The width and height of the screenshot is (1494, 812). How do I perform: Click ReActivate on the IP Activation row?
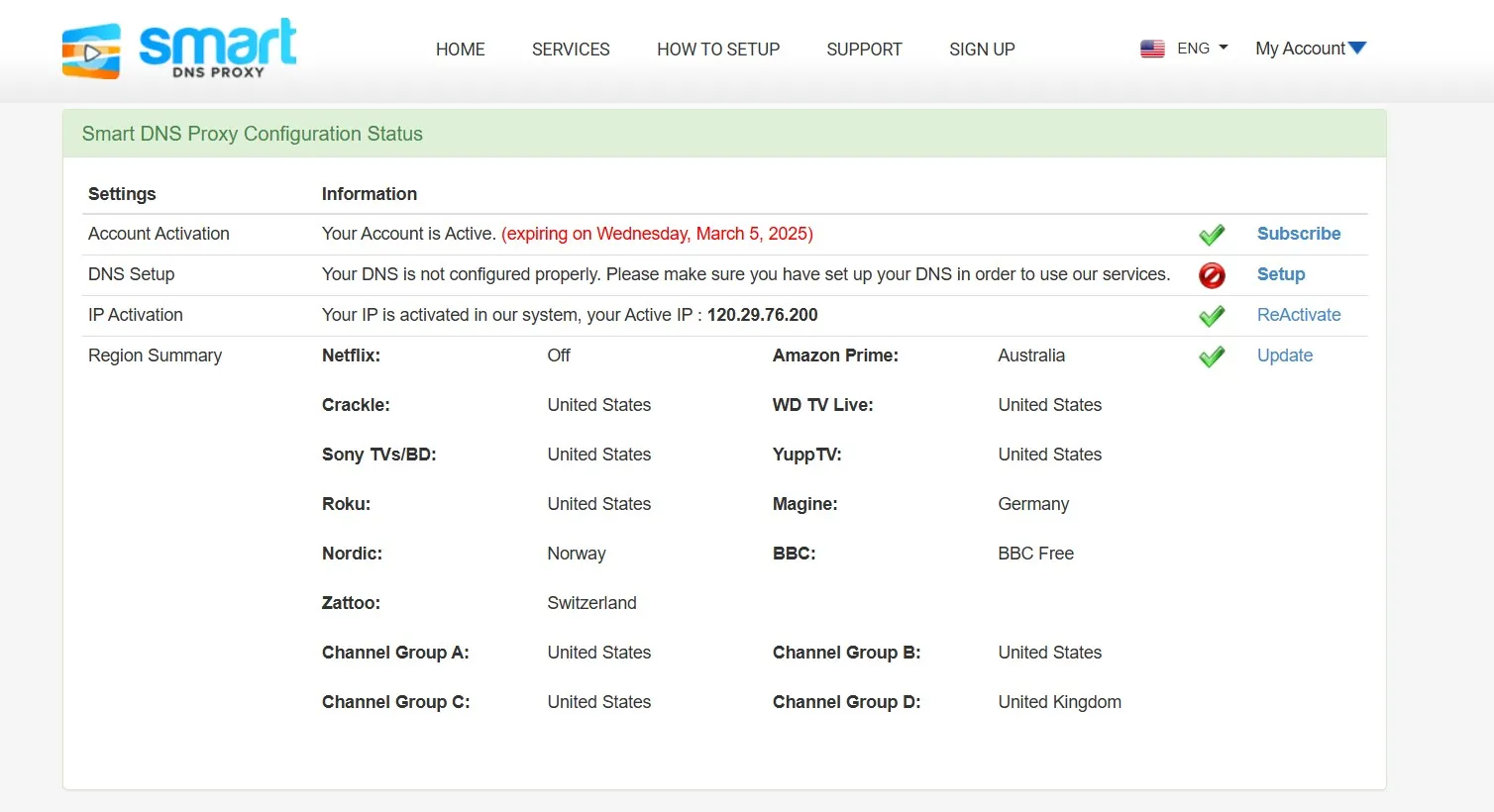(1298, 315)
